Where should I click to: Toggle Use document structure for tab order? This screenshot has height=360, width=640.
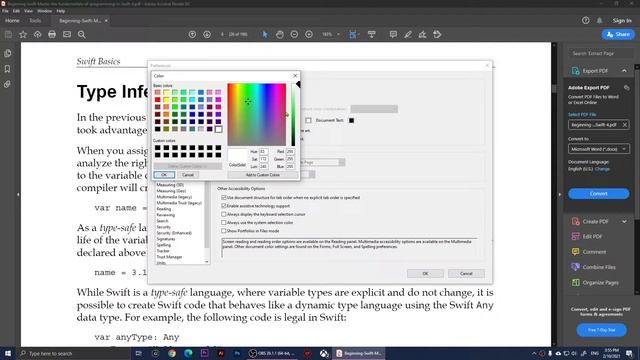(x=224, y=198)
